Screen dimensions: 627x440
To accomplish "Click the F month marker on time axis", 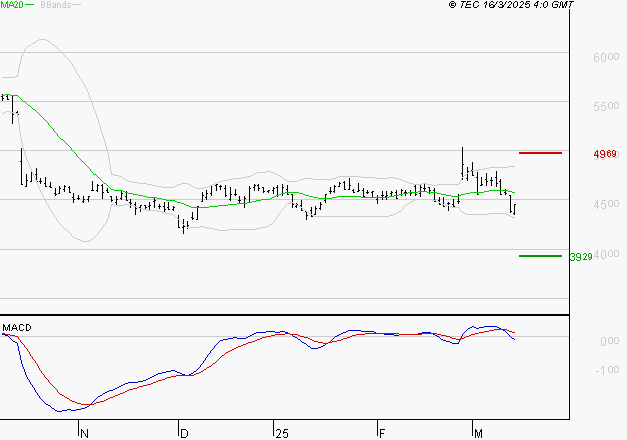I will [x=380, y=433].
